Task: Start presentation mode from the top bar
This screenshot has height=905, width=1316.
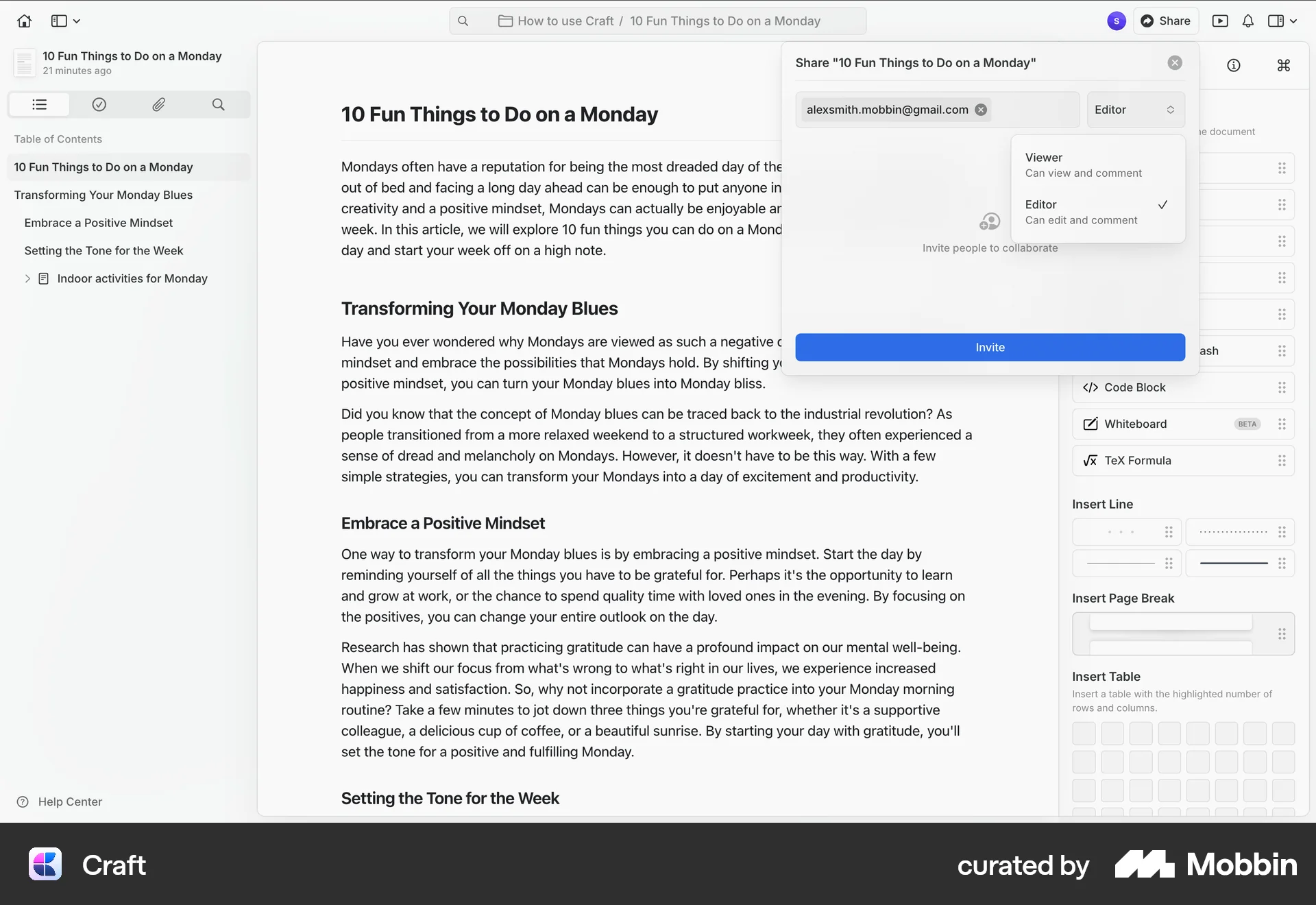Action: pyautogui.click(x=1220, y=21)
